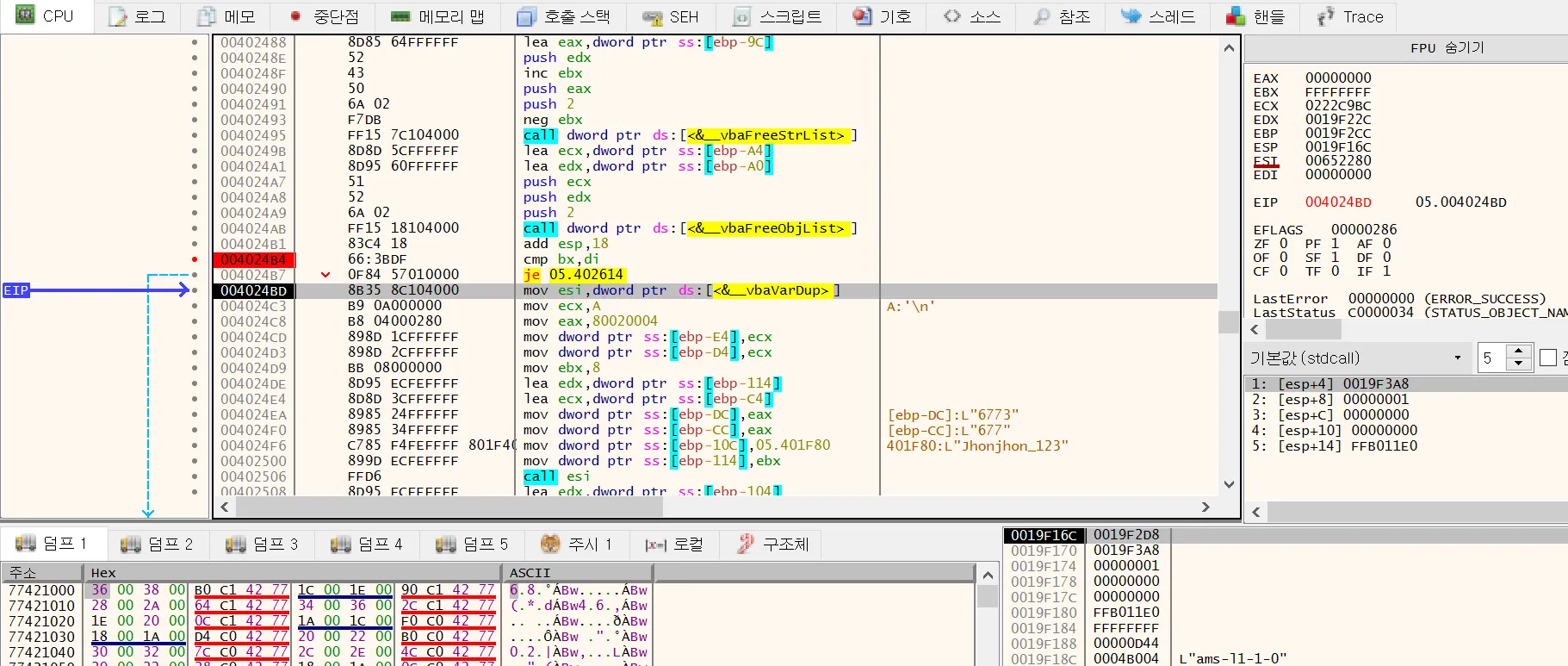Viewport: 1568px width, 666px height.
Task: Click the 호출 스택 call stack icon
Action: (526, 16)
